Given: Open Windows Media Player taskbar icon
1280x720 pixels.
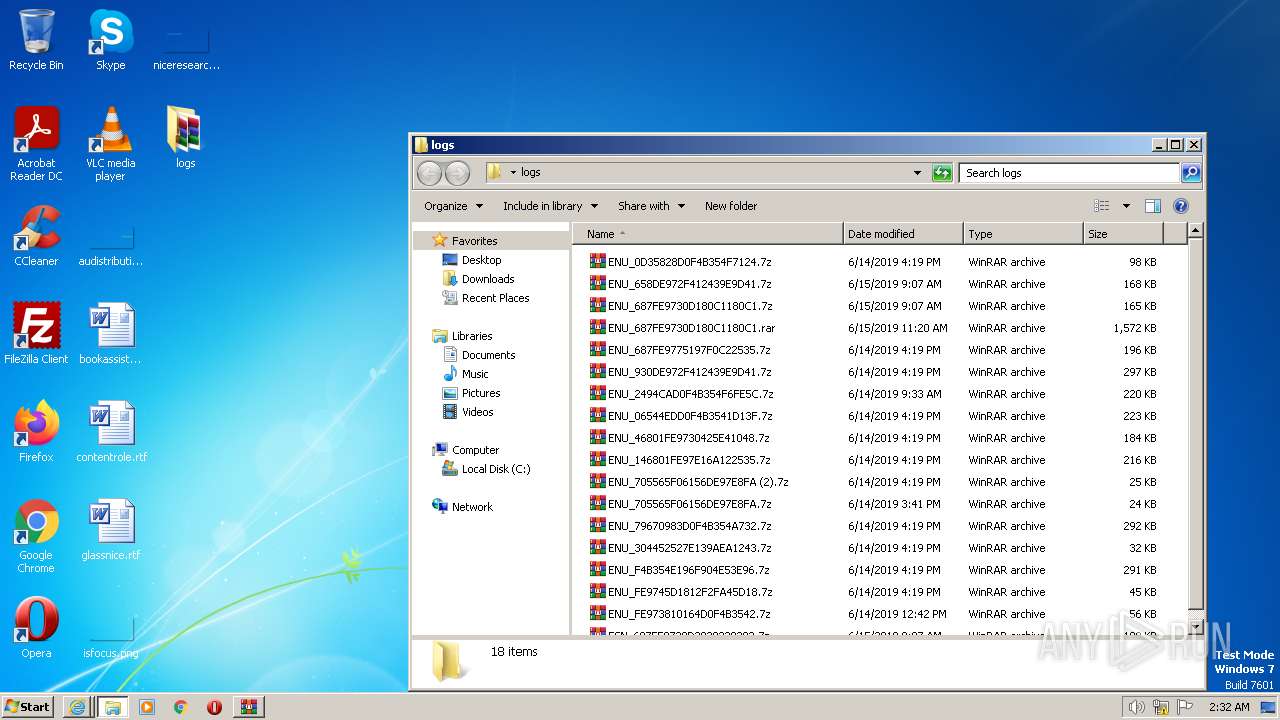Looking at the screenshot, I should [147, 707].
